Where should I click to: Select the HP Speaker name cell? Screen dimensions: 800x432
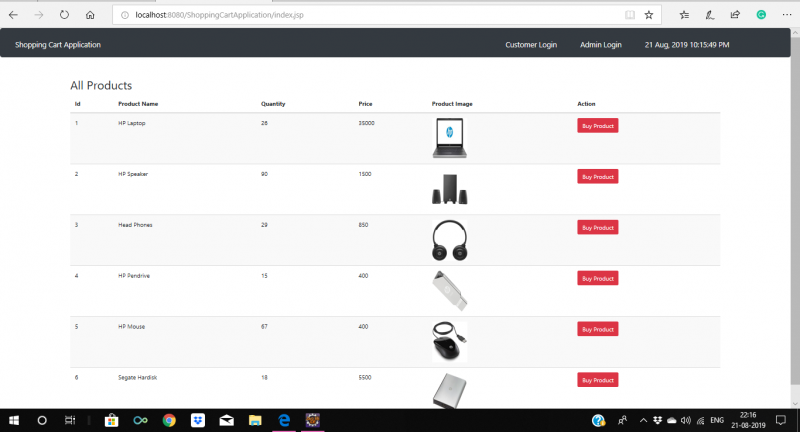133,174
